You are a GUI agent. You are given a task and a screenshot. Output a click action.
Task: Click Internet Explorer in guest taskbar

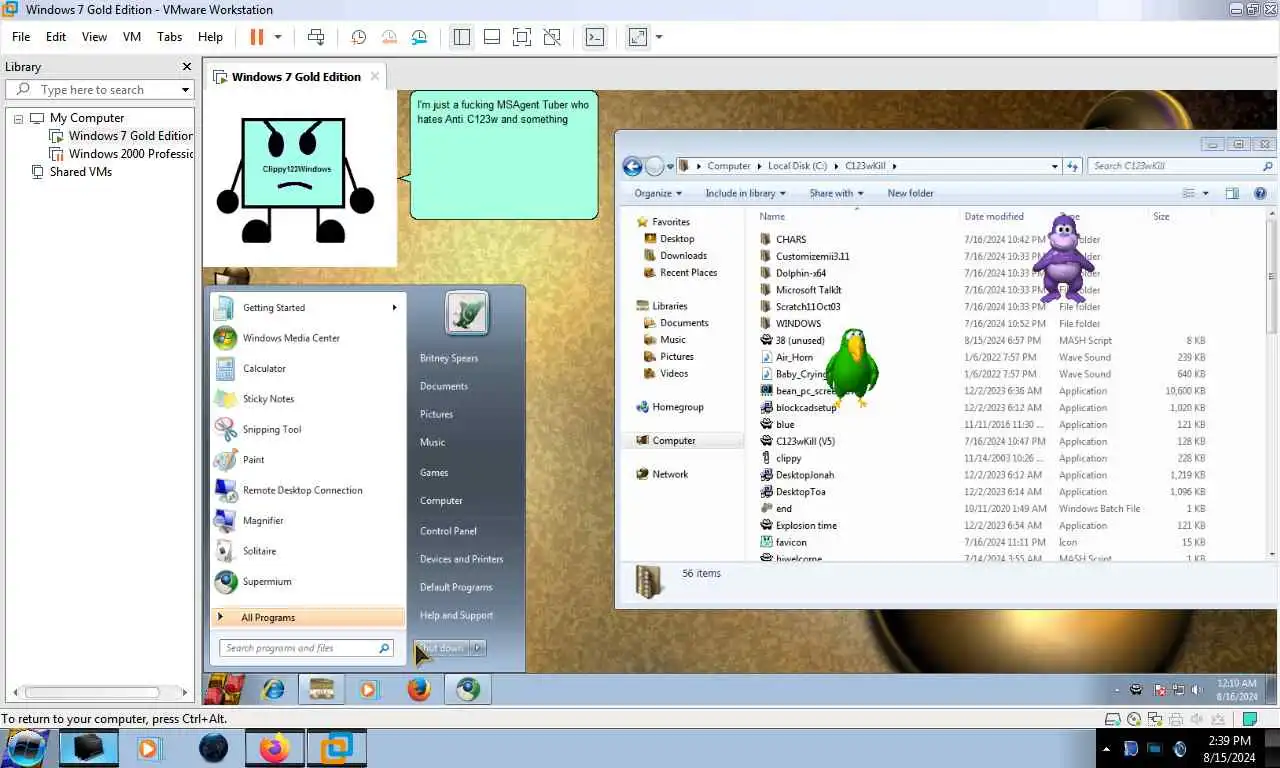(272, 689)
